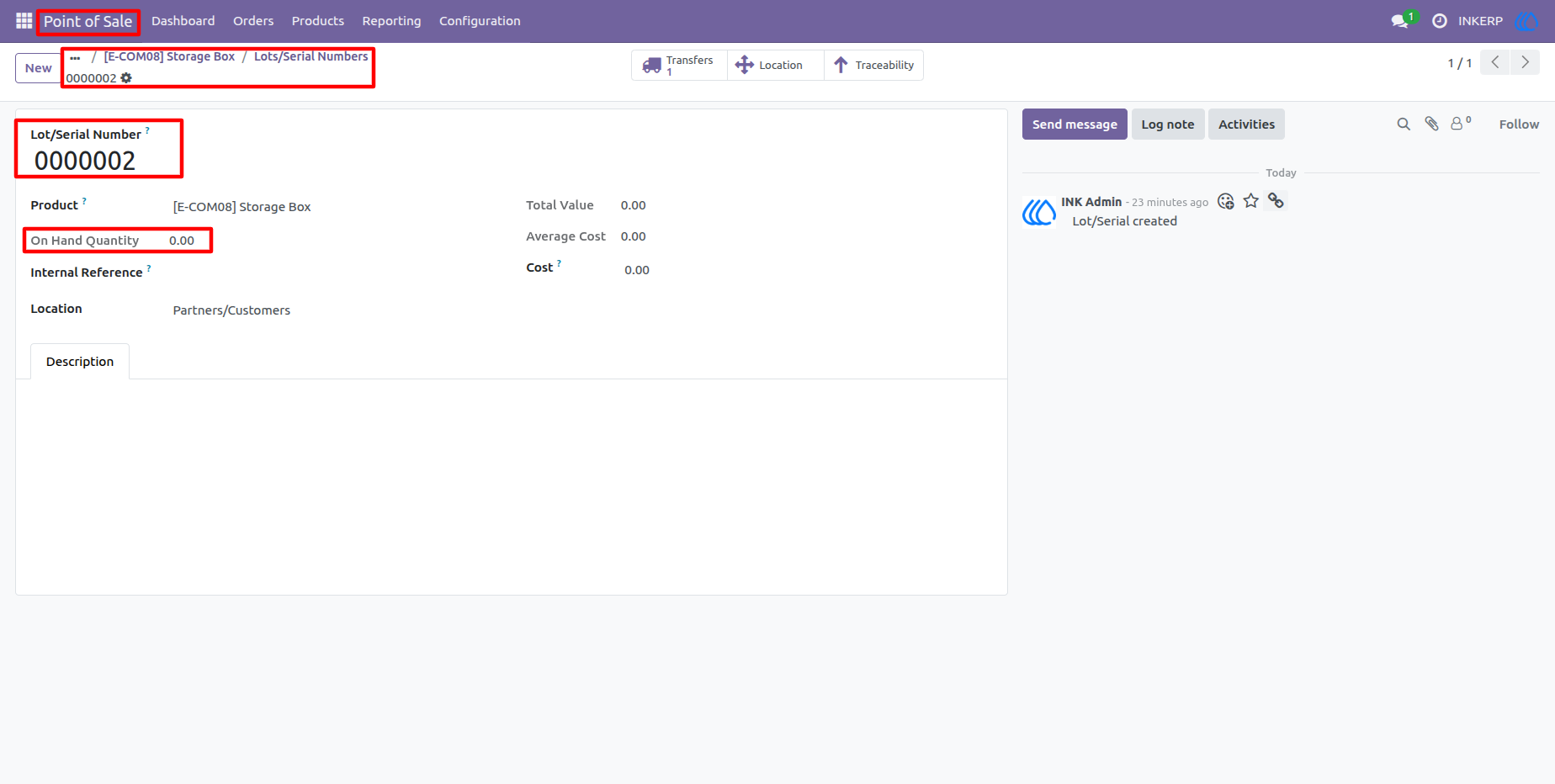Open Dashboard menu
Viewport: 1555px width, 784px height.
pos(183,21)
